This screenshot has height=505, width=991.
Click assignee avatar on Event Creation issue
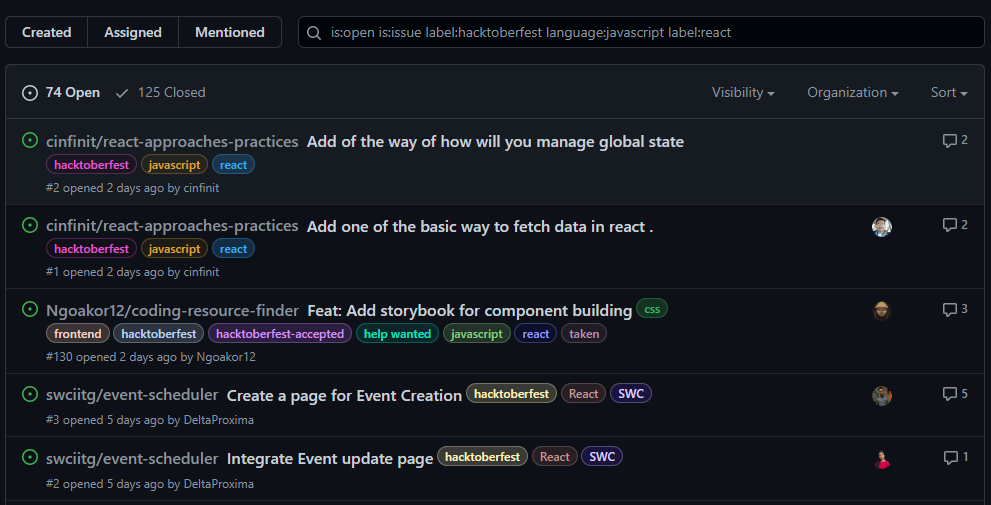click(882, 396)
